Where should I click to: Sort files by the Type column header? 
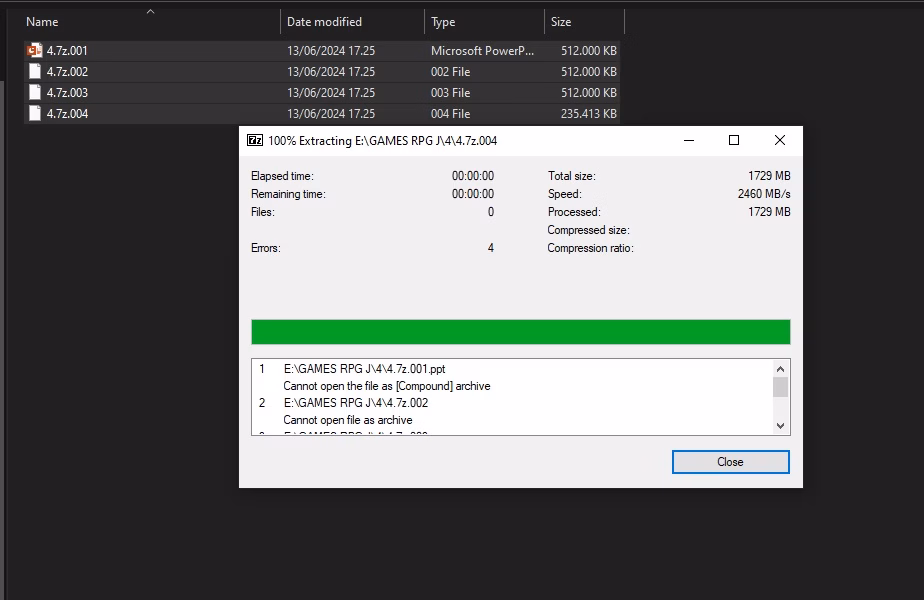(443, 22)
